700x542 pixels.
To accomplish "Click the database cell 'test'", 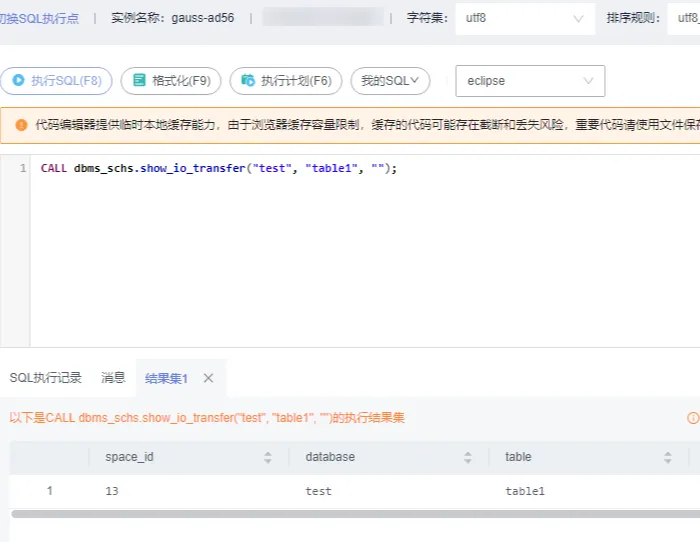I will tap(318, 491).
